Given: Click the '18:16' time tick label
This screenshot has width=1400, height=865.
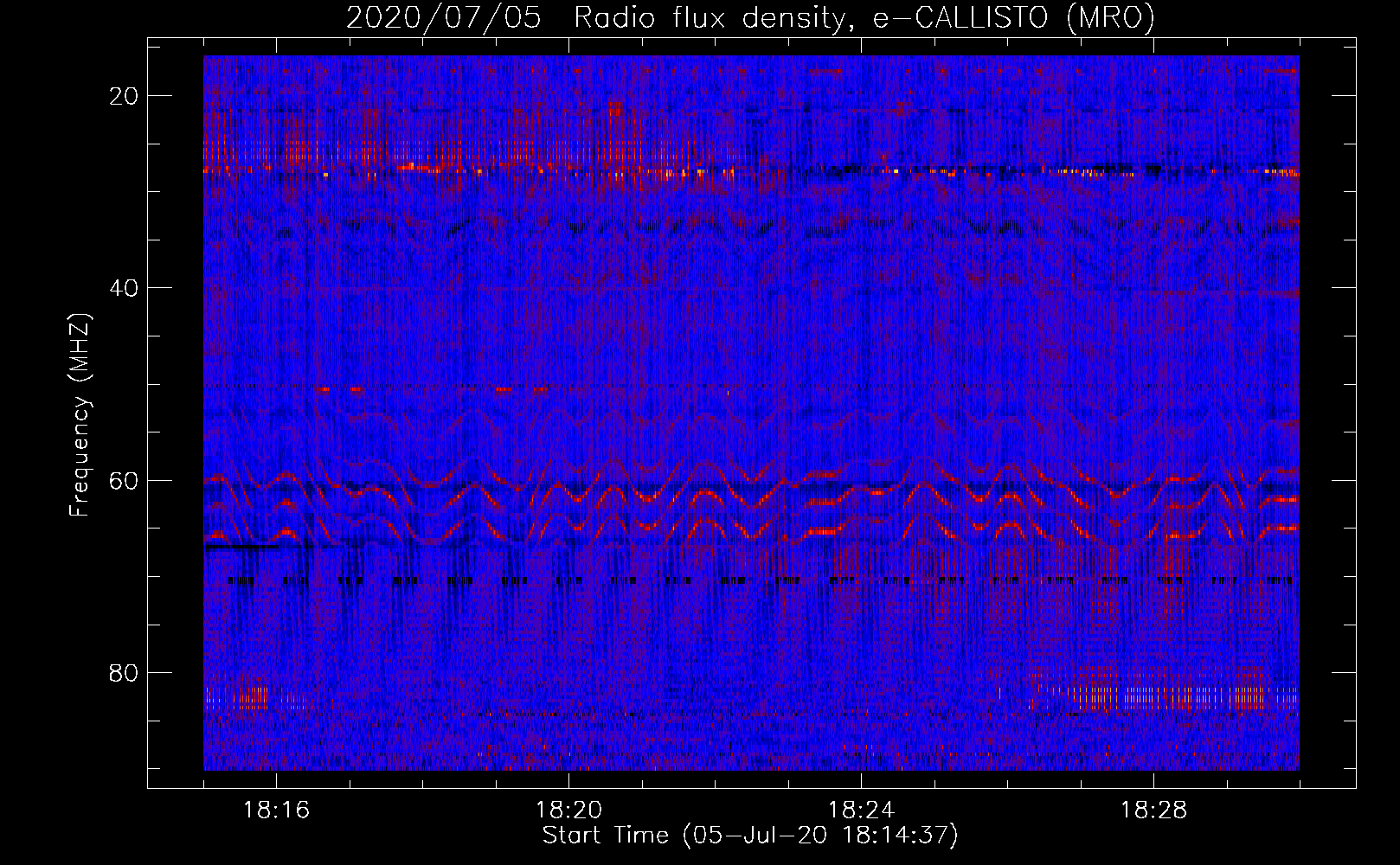Looking at the screenshot, I should (x=277, y=811).
